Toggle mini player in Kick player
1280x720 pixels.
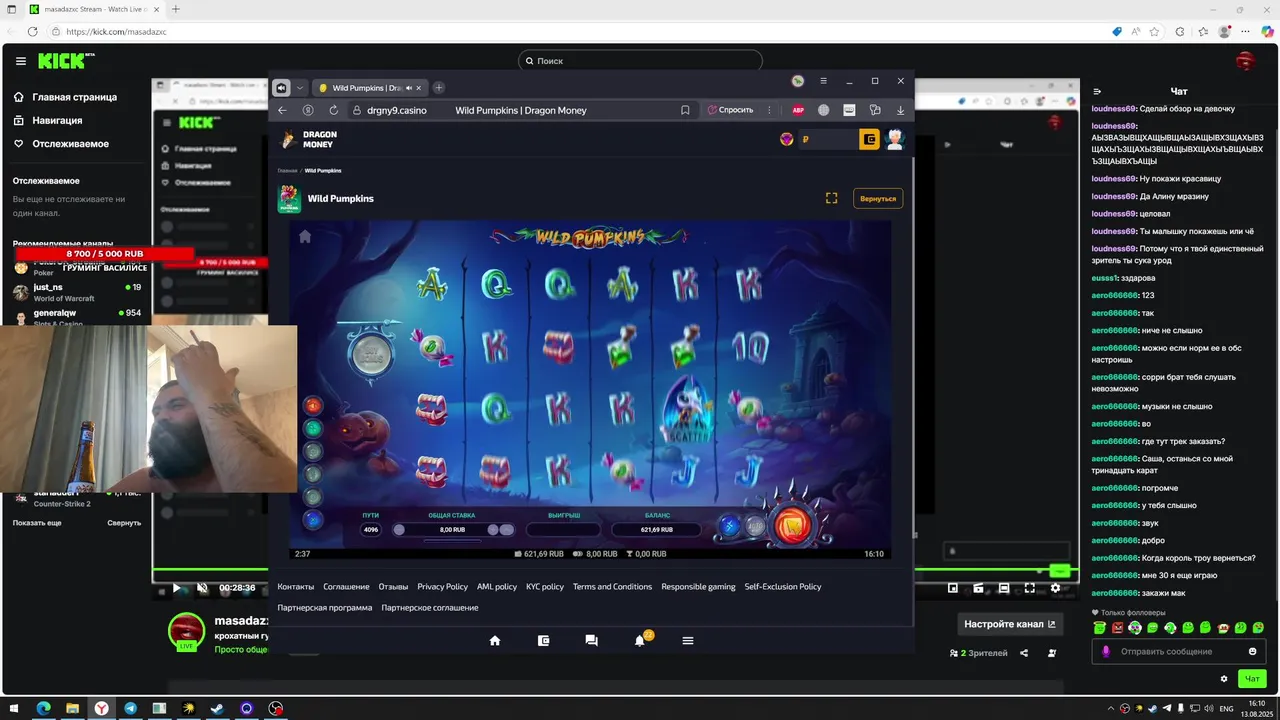point(953,588)
